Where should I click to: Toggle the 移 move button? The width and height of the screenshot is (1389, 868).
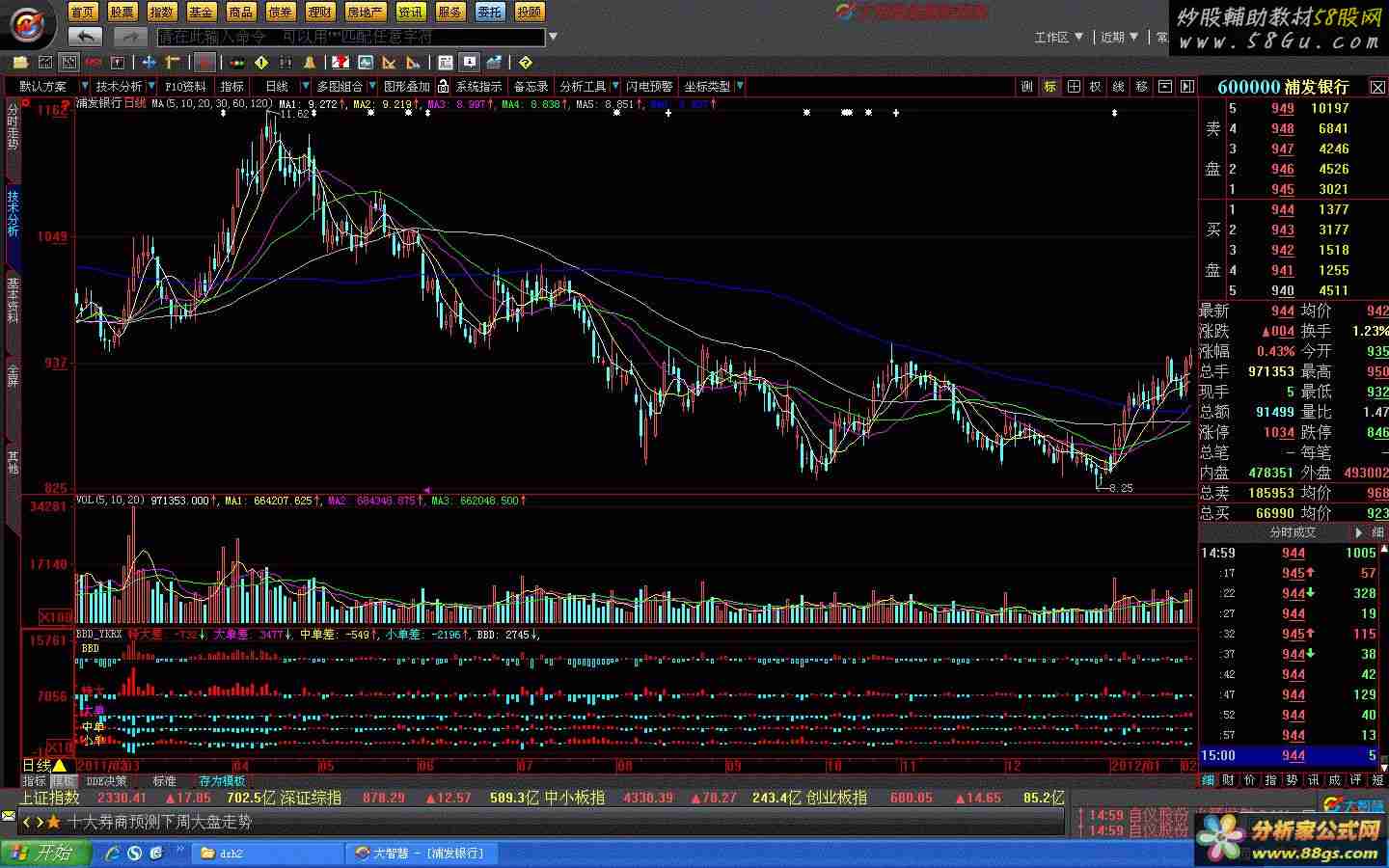click(1142, 87)
